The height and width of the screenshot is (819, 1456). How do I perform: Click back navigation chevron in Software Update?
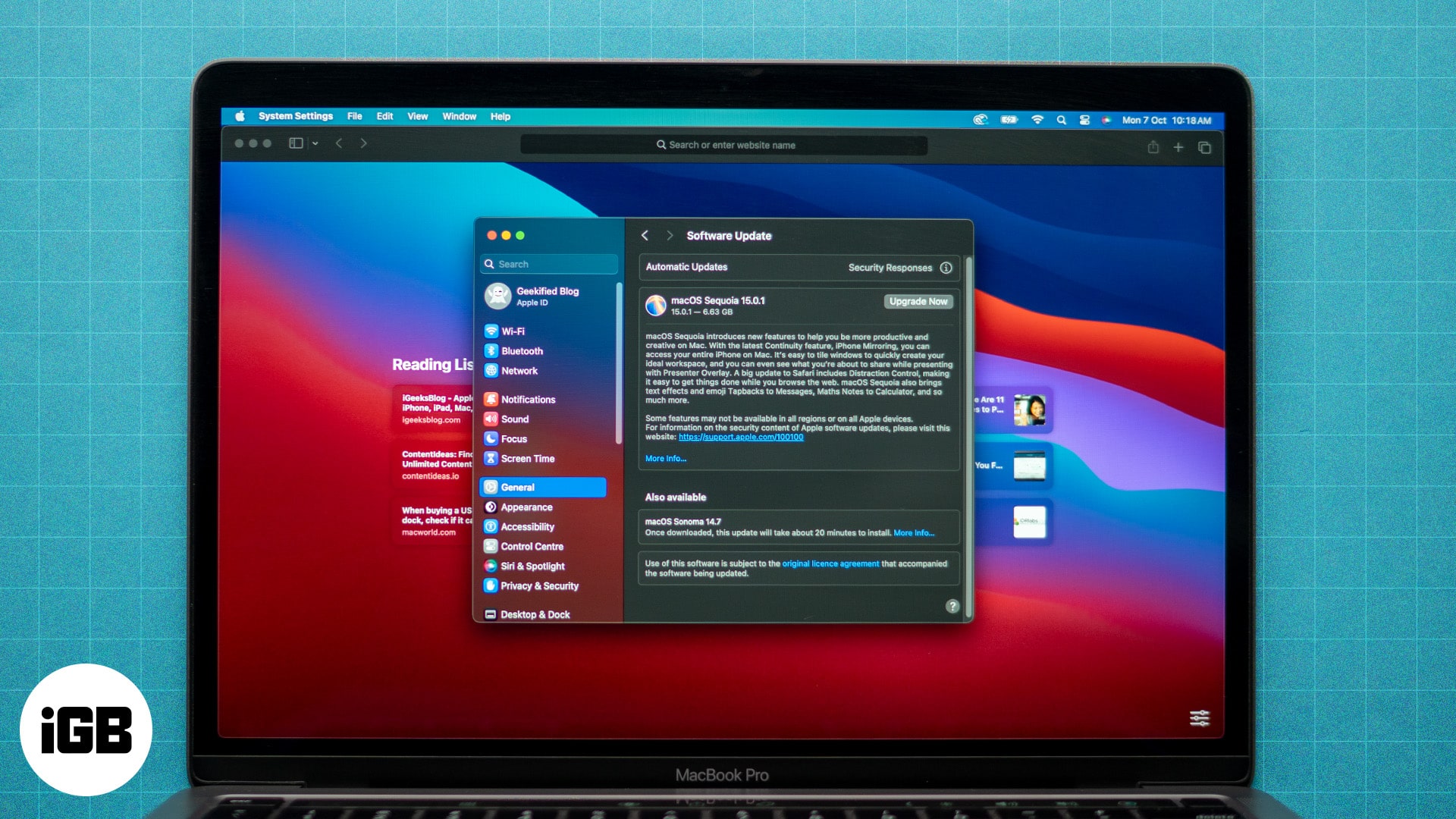tap(645, 236)
